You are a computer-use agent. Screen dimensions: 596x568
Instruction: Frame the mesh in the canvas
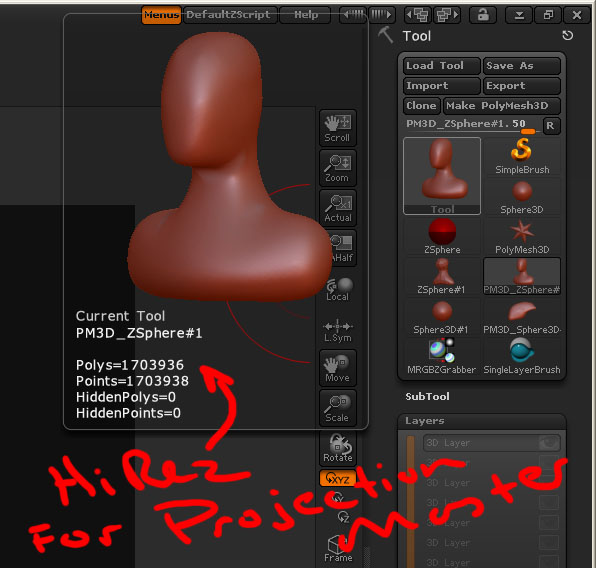(338, 548)
